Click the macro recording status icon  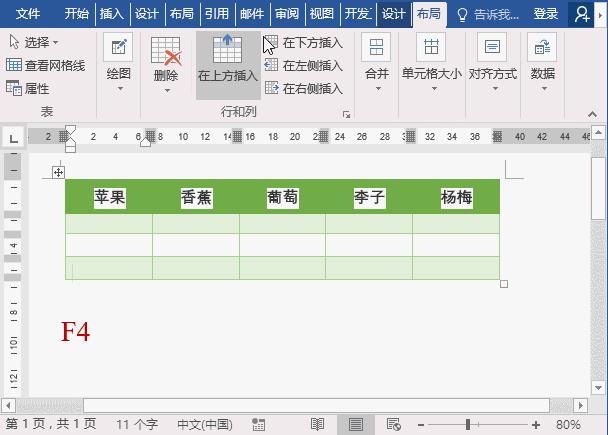(258, 425)
